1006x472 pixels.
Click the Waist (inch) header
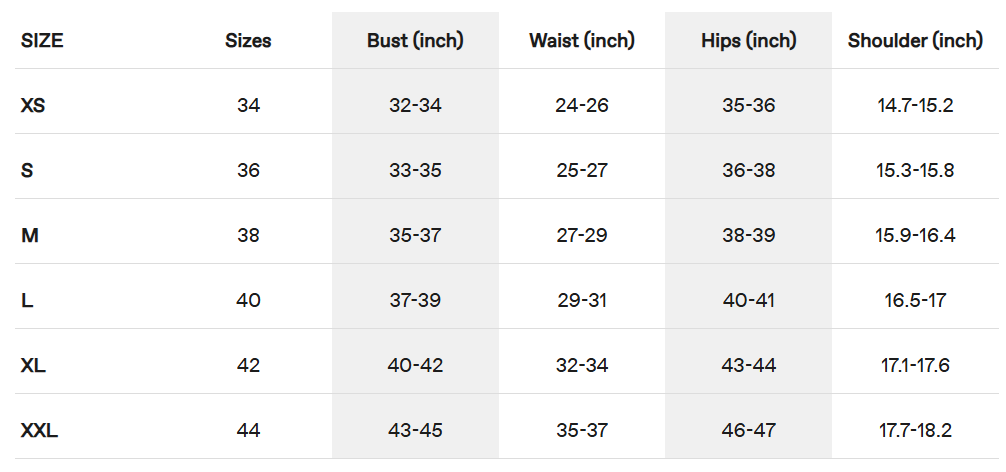click(x=582, y=41)
